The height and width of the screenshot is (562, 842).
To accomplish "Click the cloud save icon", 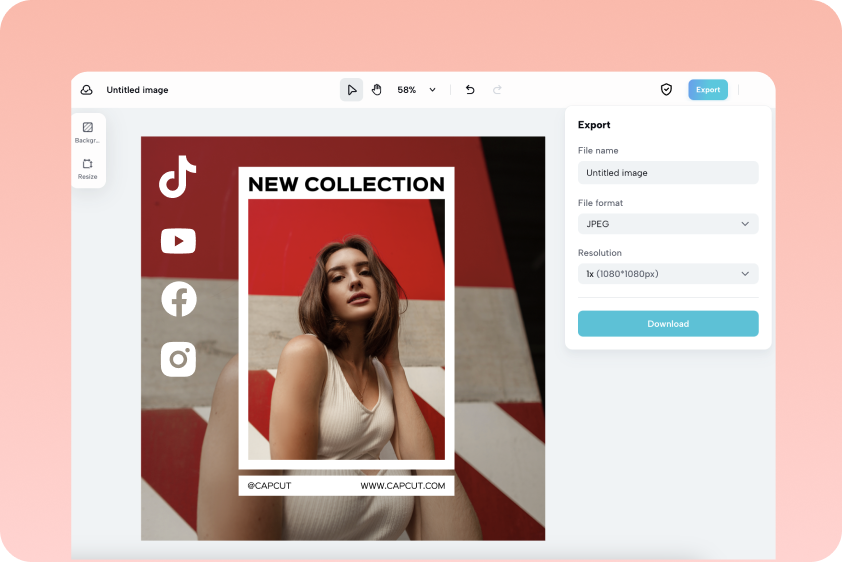I will click(x=86, y=90).
